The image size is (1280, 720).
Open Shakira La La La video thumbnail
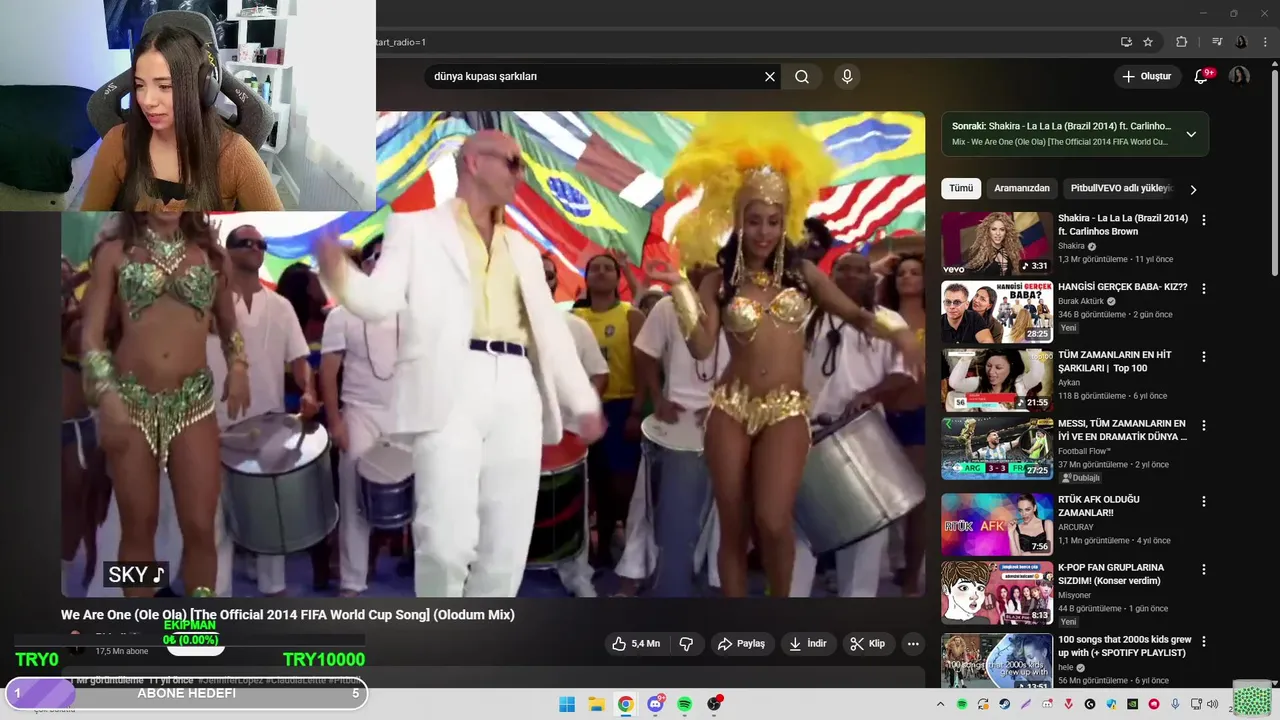(997, 243)
